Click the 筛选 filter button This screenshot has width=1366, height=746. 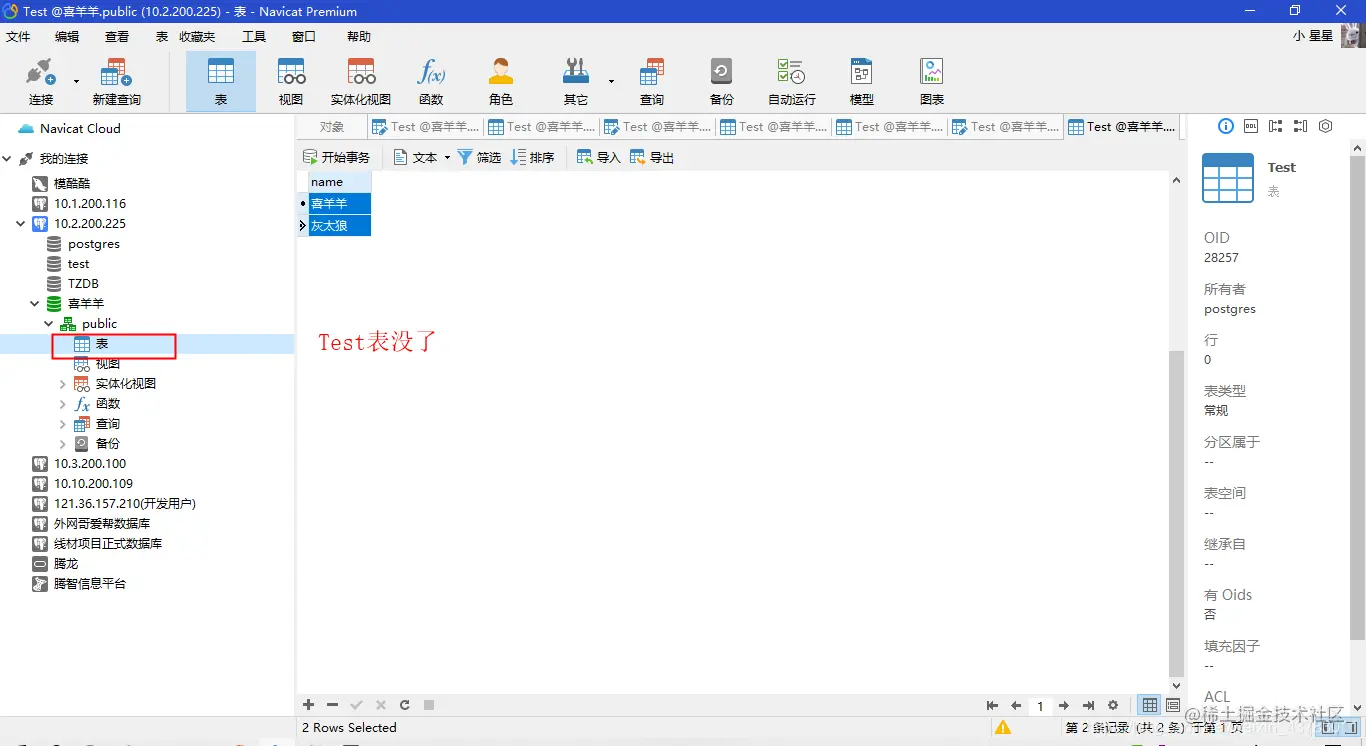click(x=479, y=157)
